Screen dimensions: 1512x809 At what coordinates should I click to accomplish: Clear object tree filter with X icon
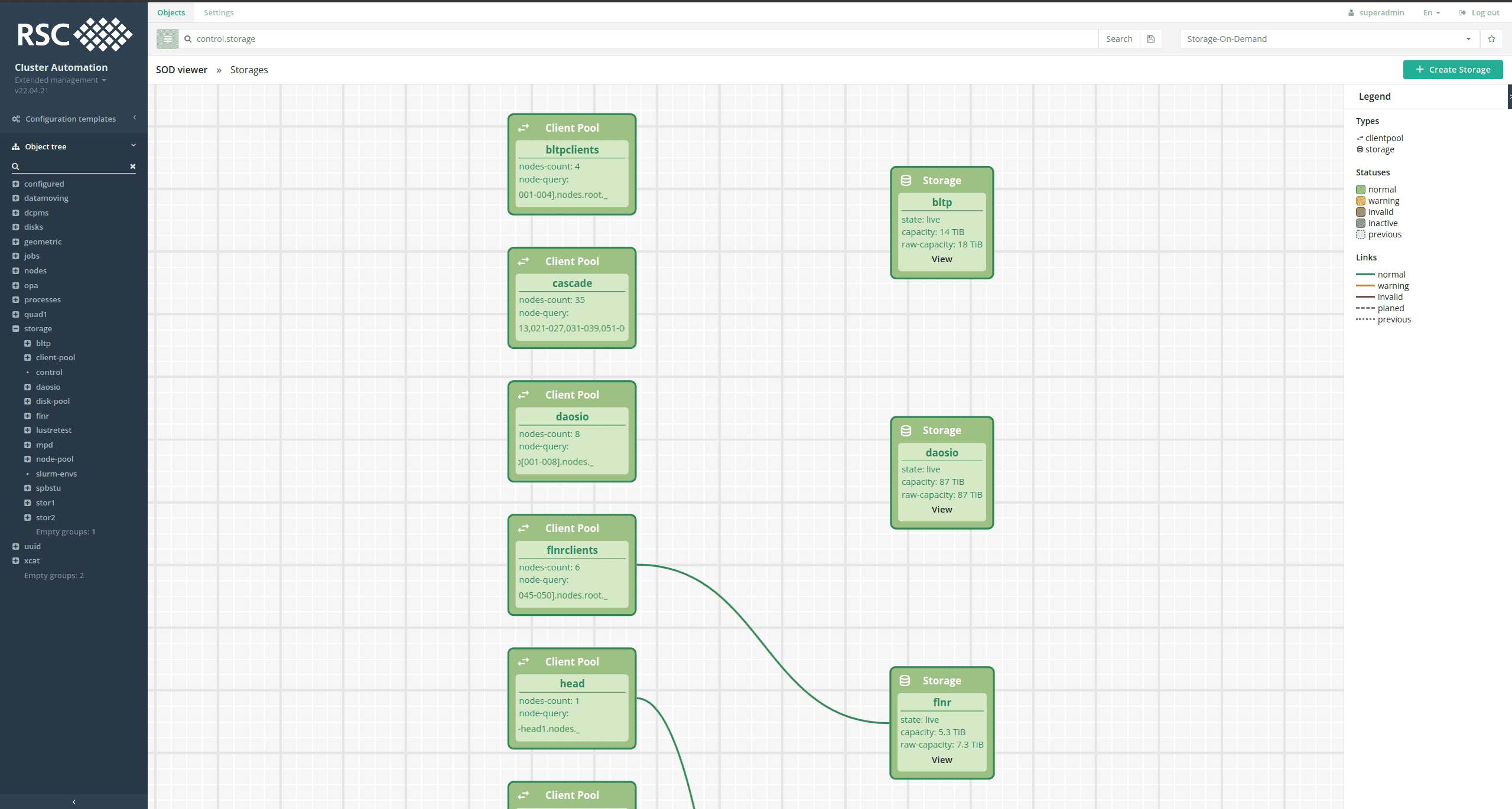tap(133, 167)
